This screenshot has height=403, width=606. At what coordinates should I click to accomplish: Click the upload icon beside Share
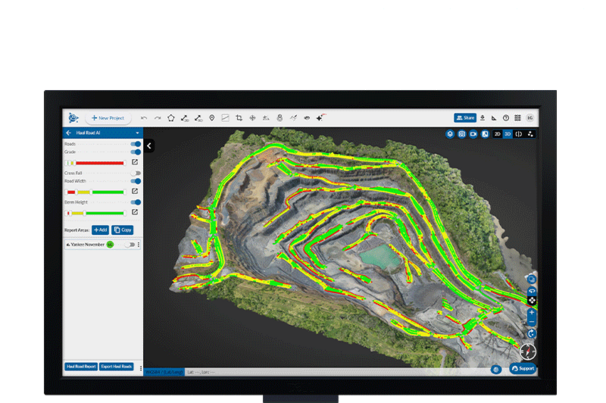[482, 118]
